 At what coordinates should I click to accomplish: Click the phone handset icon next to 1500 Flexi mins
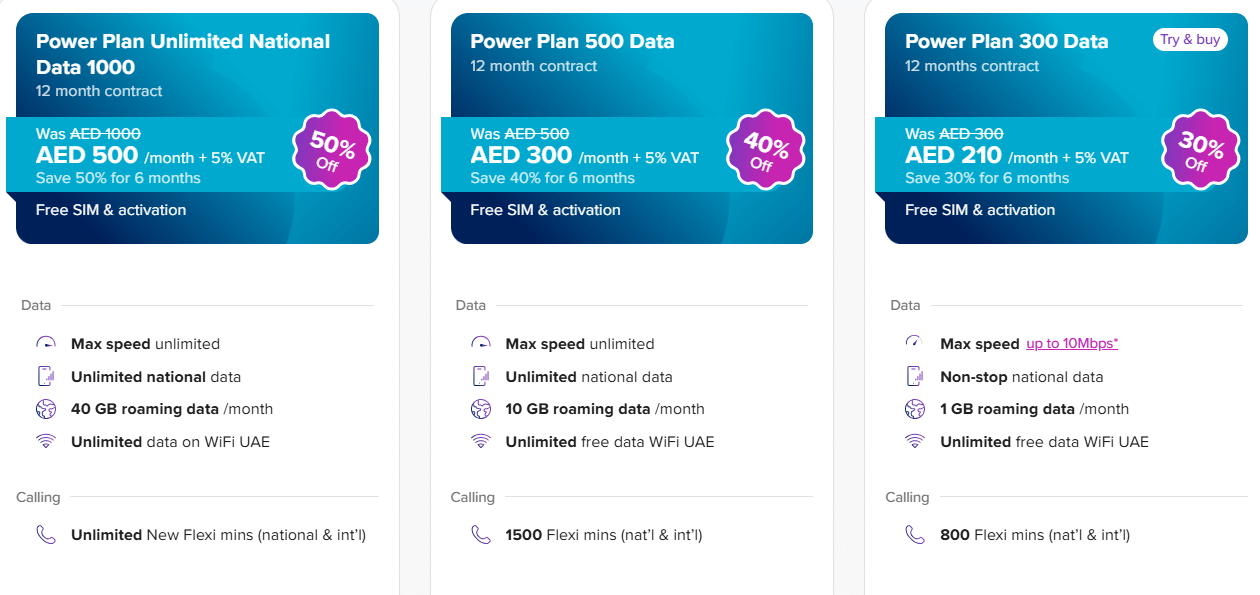[481, 534]
